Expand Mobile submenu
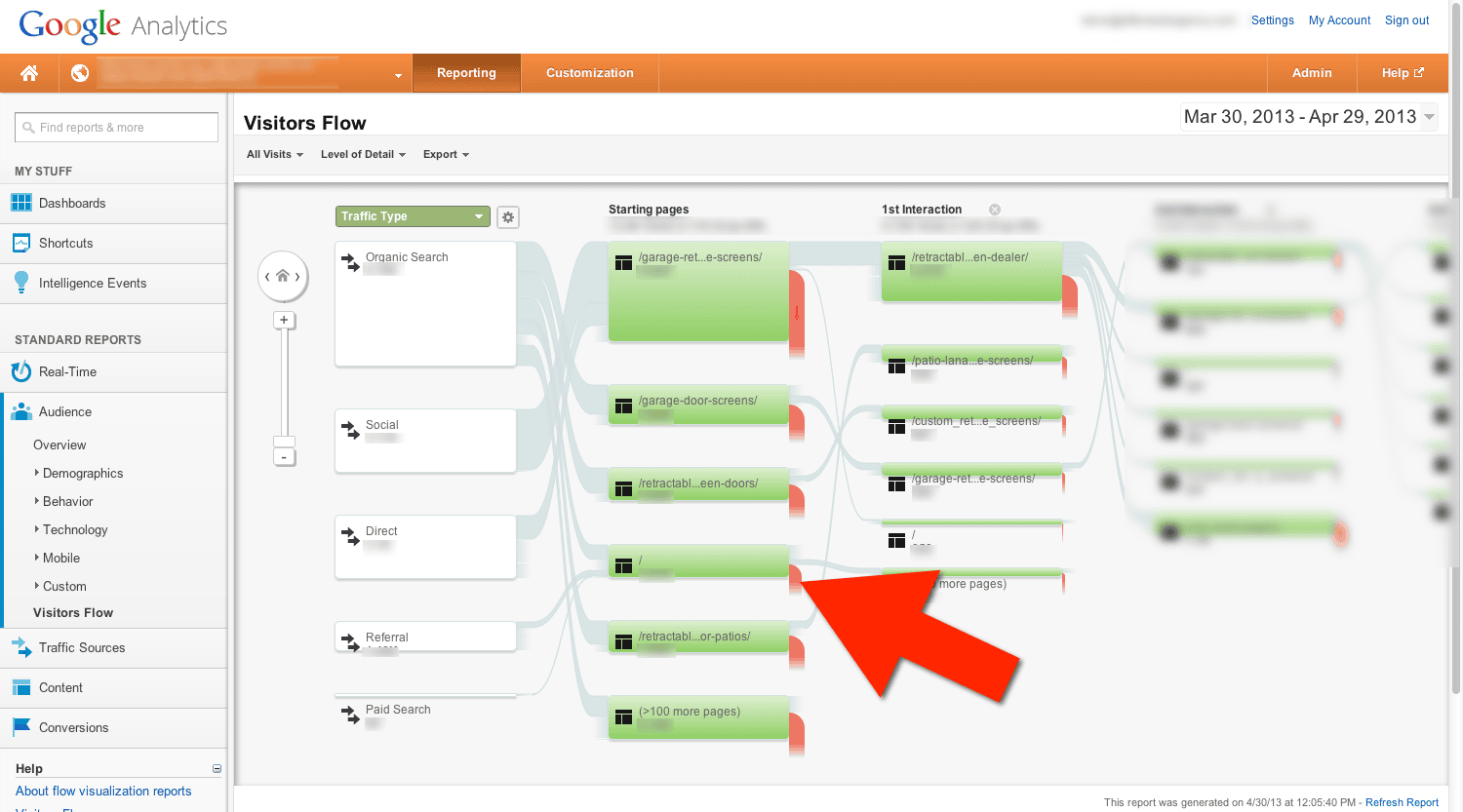This screenshot has height=812, width=1463. pyautogui.click(x=60, y=558)
